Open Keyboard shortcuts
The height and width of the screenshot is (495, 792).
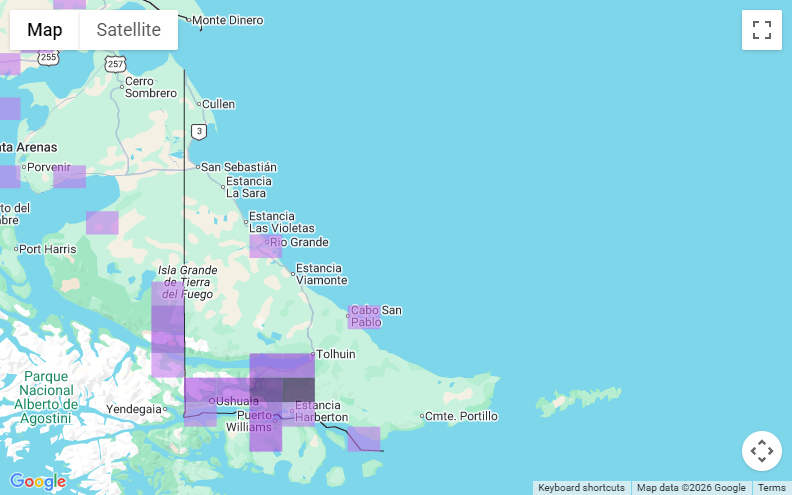tap(581, 488)
